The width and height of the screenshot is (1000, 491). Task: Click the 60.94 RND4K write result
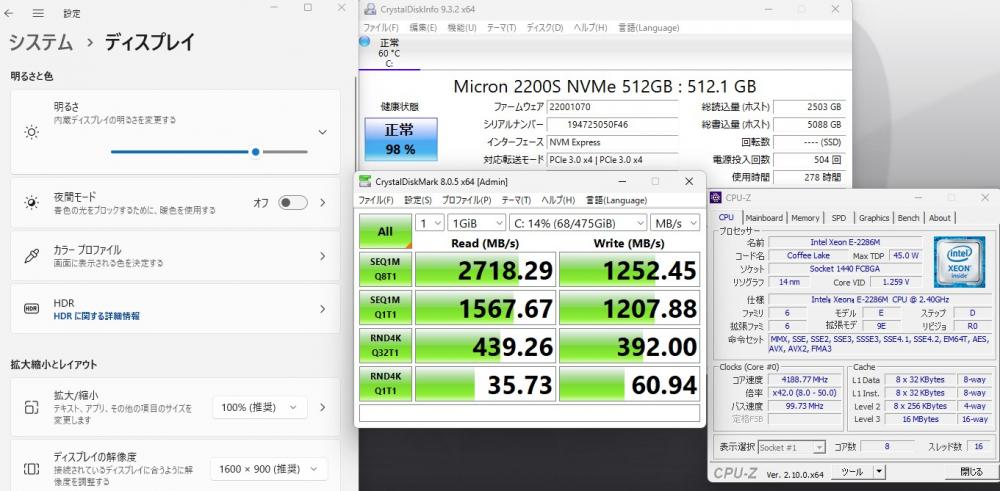point(629,385)
